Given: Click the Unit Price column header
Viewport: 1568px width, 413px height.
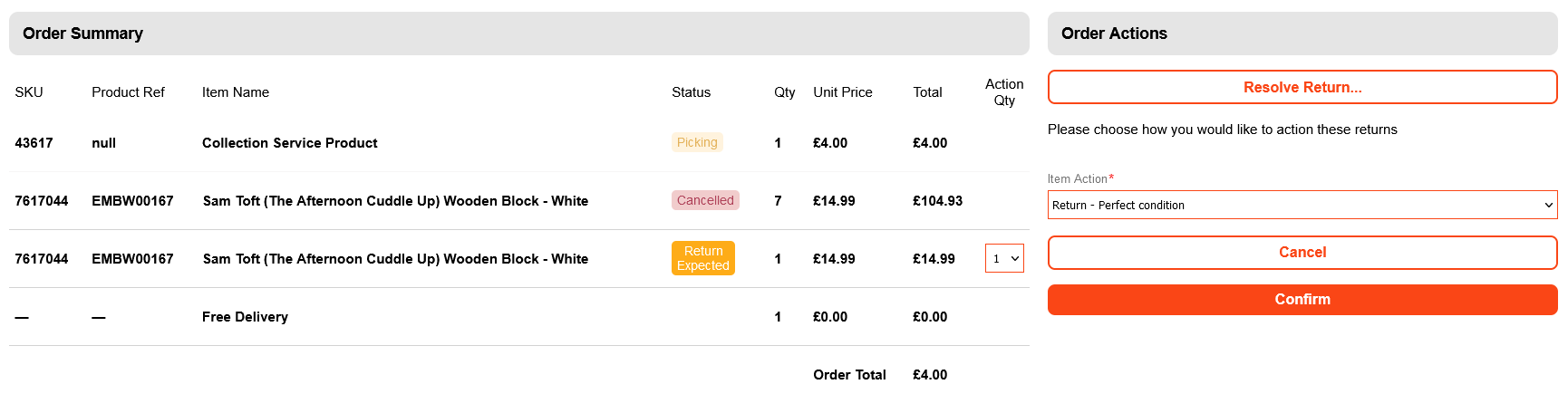Looking at the screenshot, I should [x=842, y=92].
